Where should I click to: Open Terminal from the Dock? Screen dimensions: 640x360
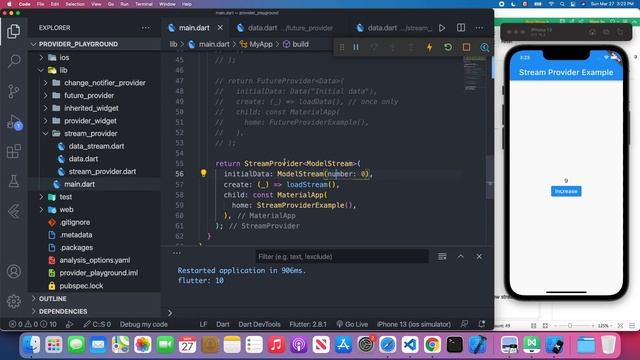(454, 345)
